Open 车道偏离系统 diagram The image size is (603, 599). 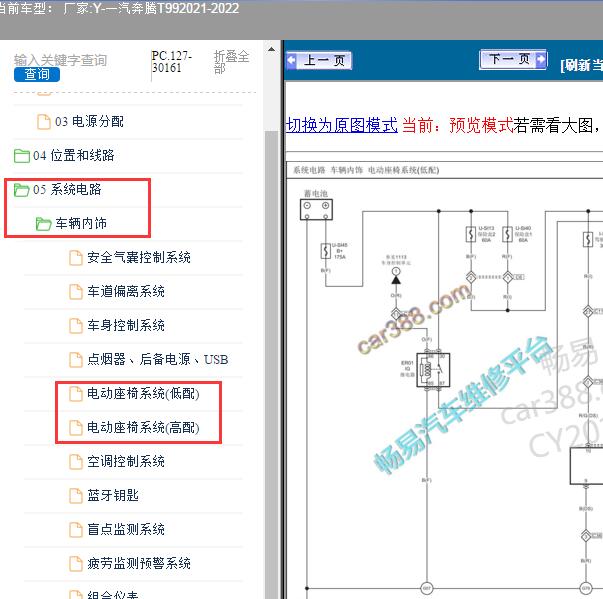point(126,291)
